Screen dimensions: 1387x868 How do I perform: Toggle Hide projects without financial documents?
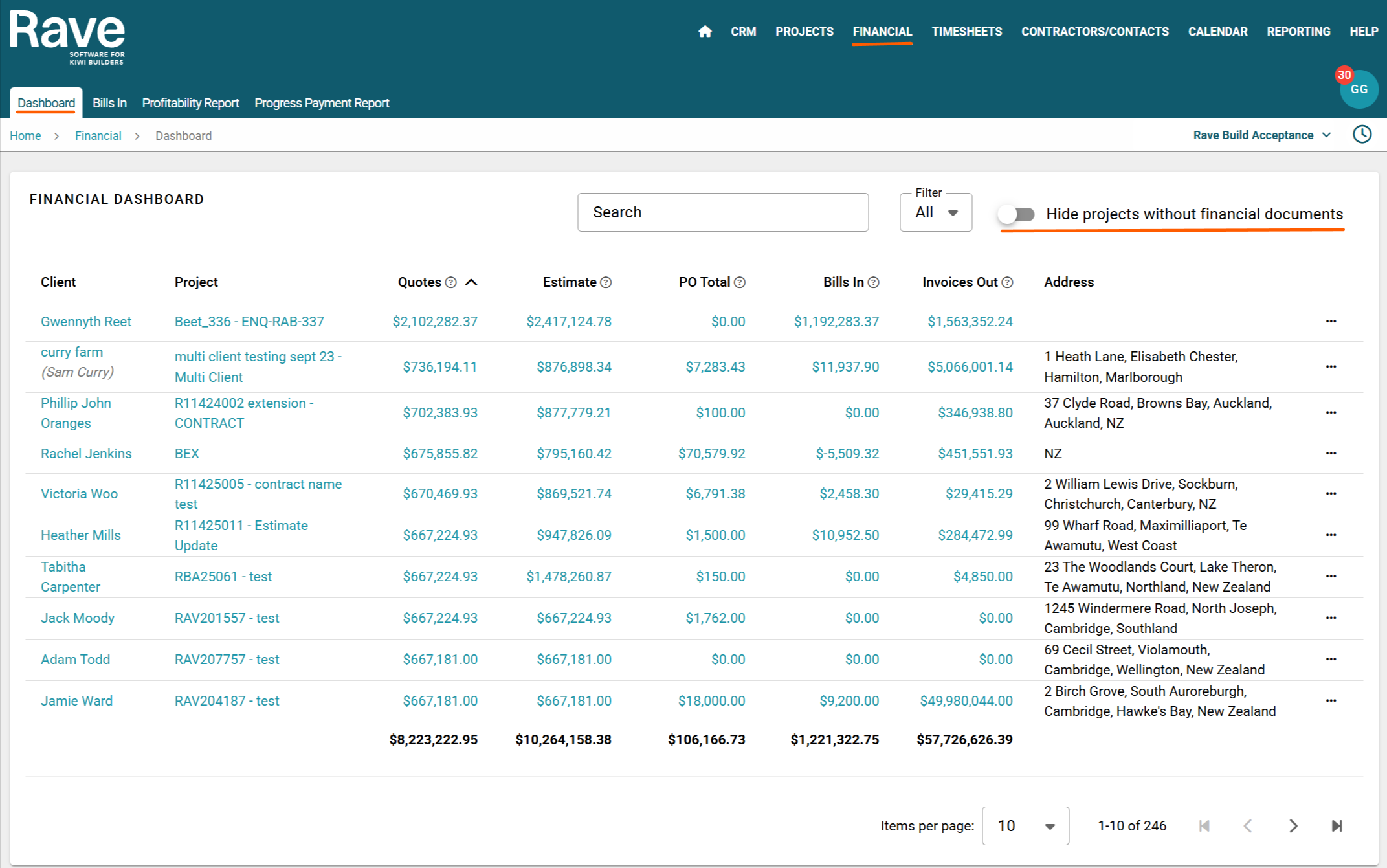coord(1016,214)
